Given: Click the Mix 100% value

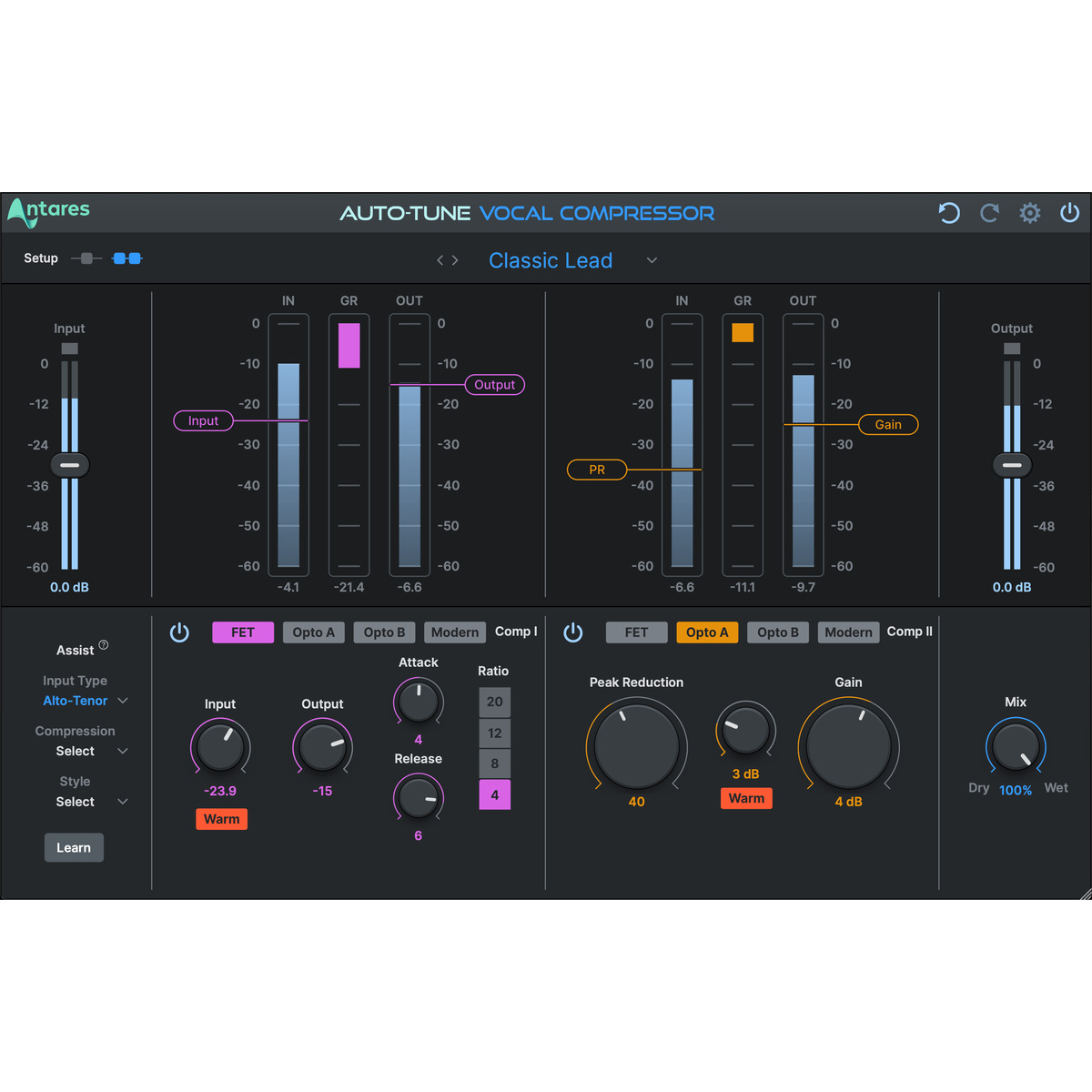Looking at the screenshot, I should 1016,790.
